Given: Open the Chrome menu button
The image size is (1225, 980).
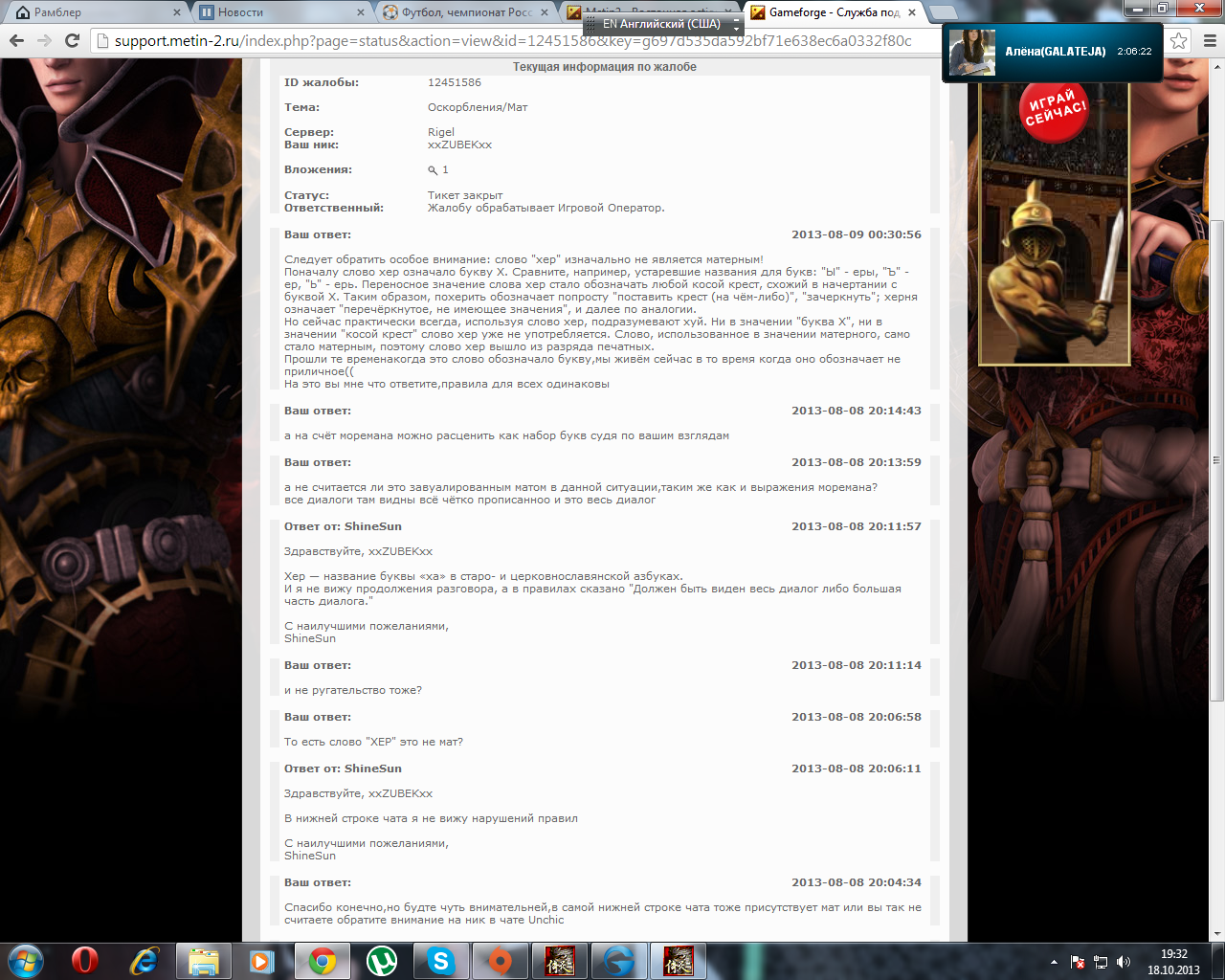Looking at the screenshot, I should pos(1209,40).
